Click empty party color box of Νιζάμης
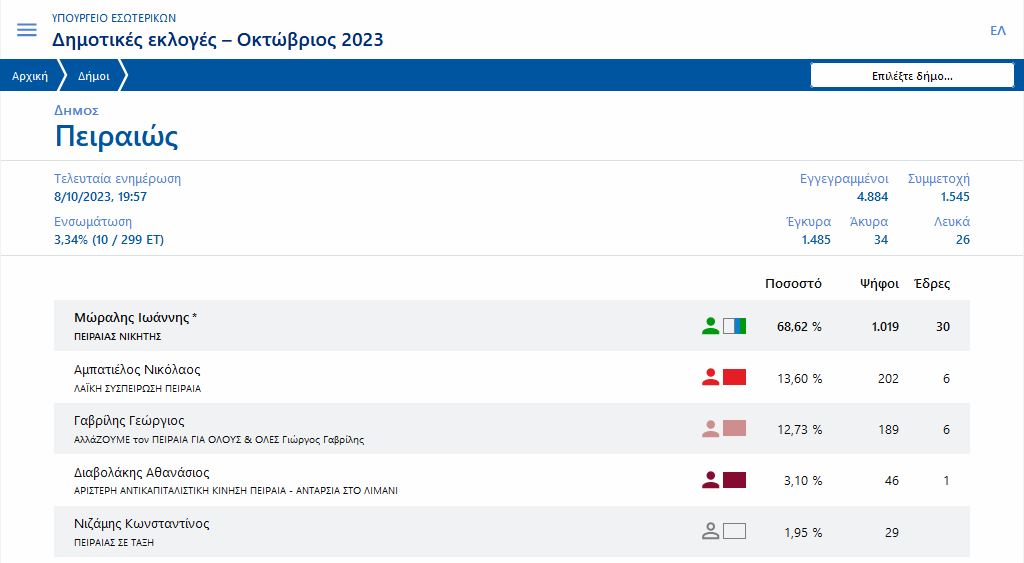1024x563 pixels. click(x=735, y=532)
